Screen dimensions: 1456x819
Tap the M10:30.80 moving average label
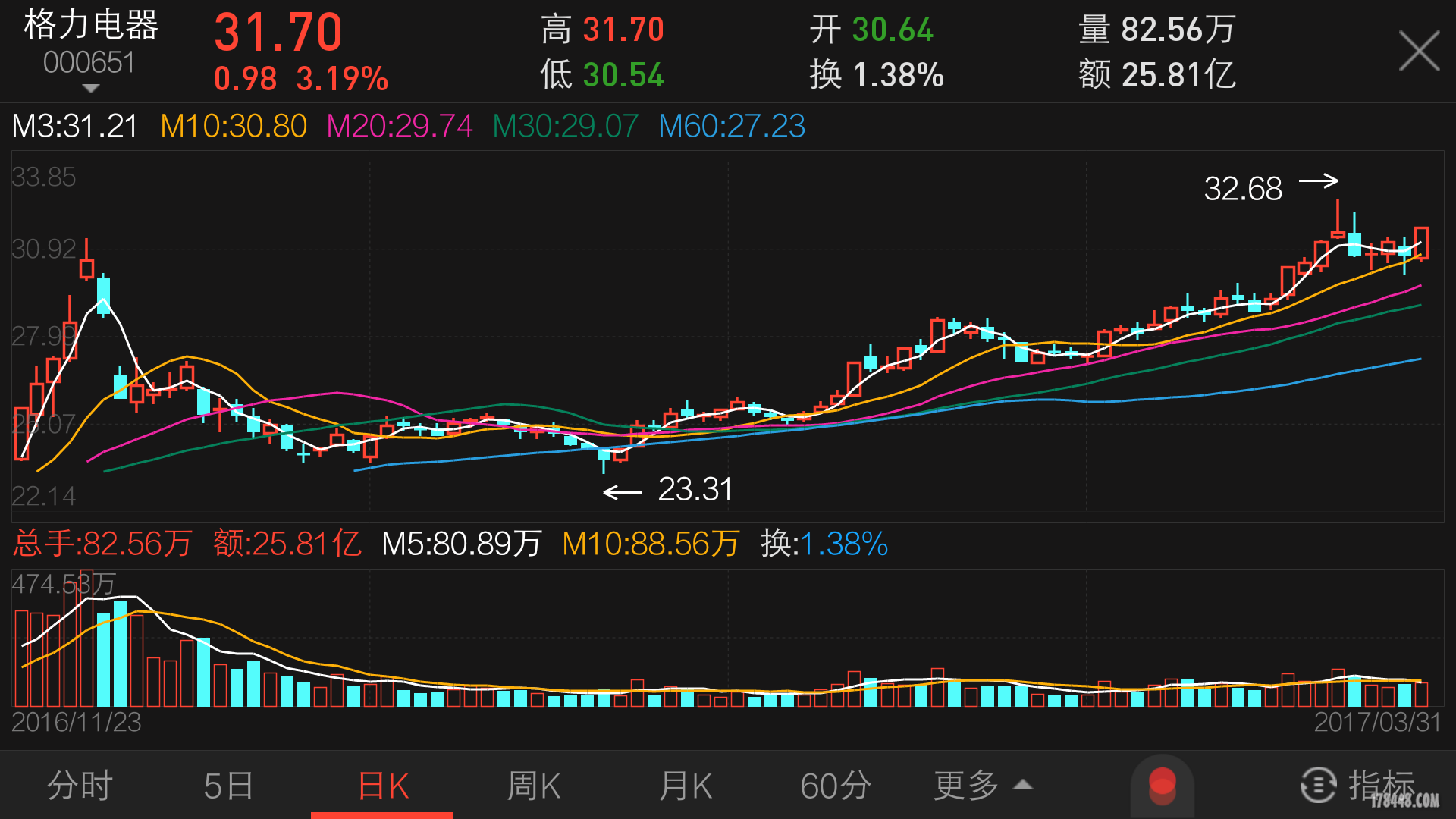pyautogui.click(x=234, y=126)
